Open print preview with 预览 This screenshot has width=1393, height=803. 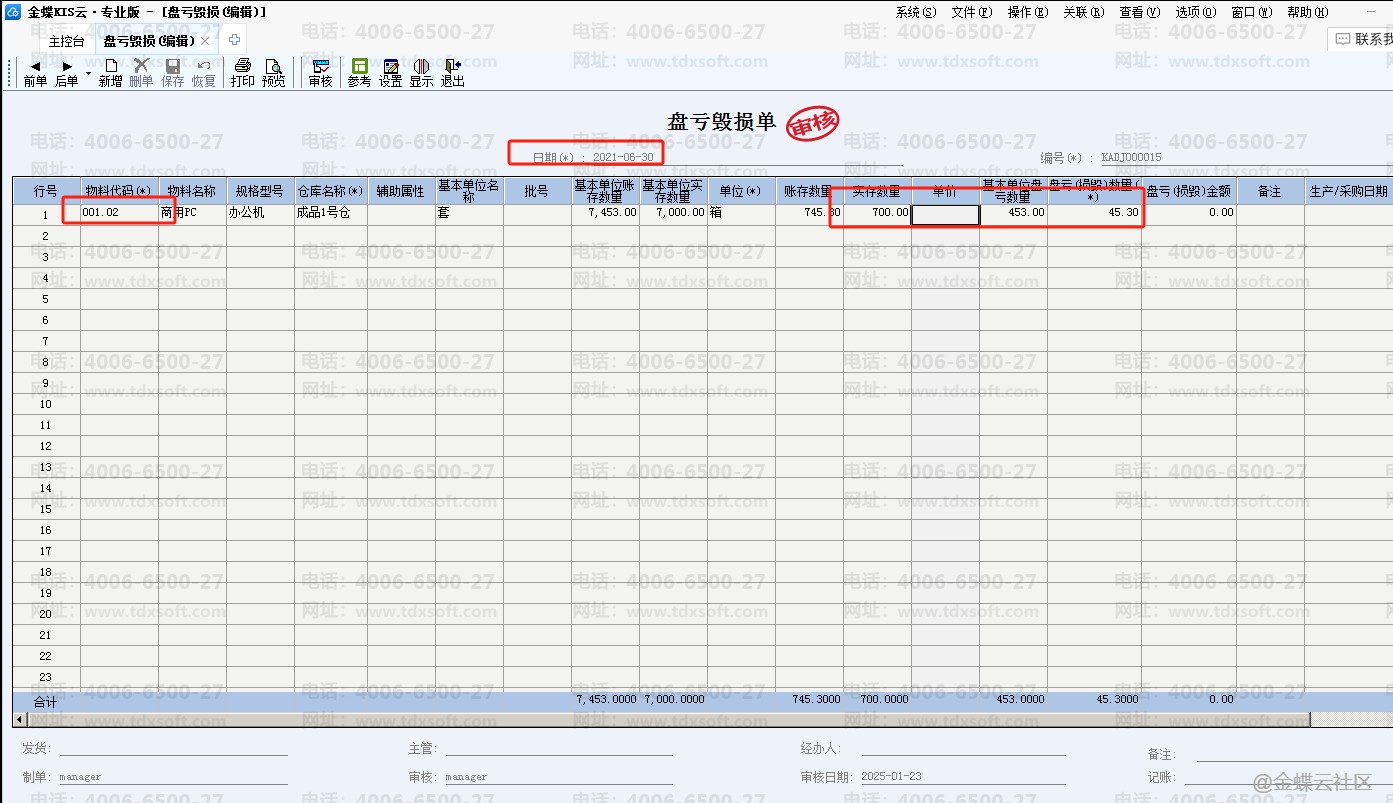pyautogui.click(x=273, y=73)
